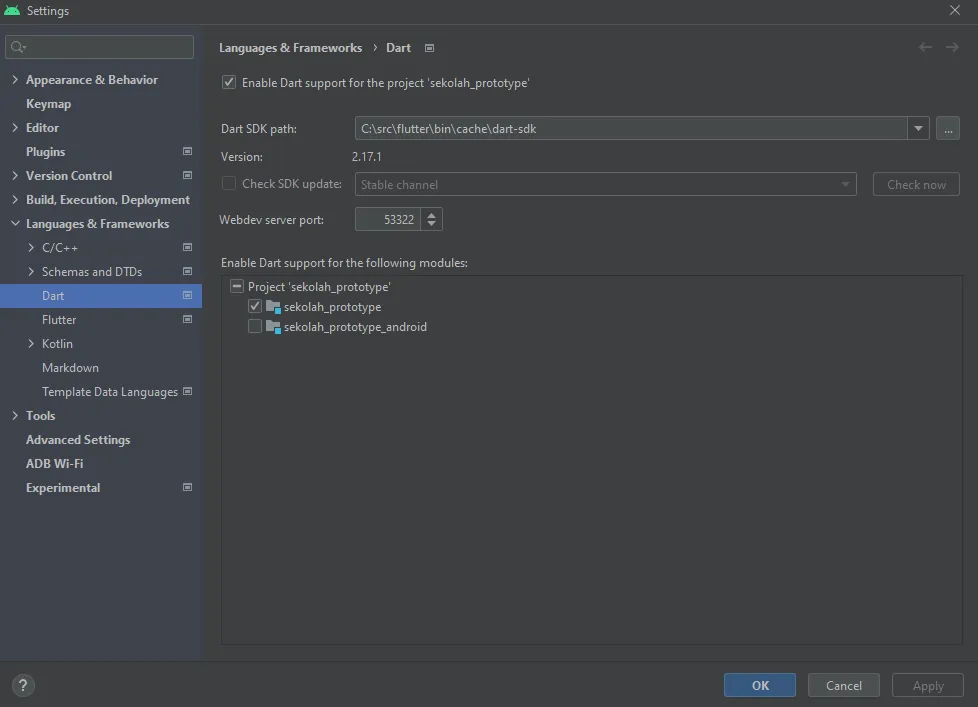
Task: Click the Dart SDK path text field
Action: 631,128
